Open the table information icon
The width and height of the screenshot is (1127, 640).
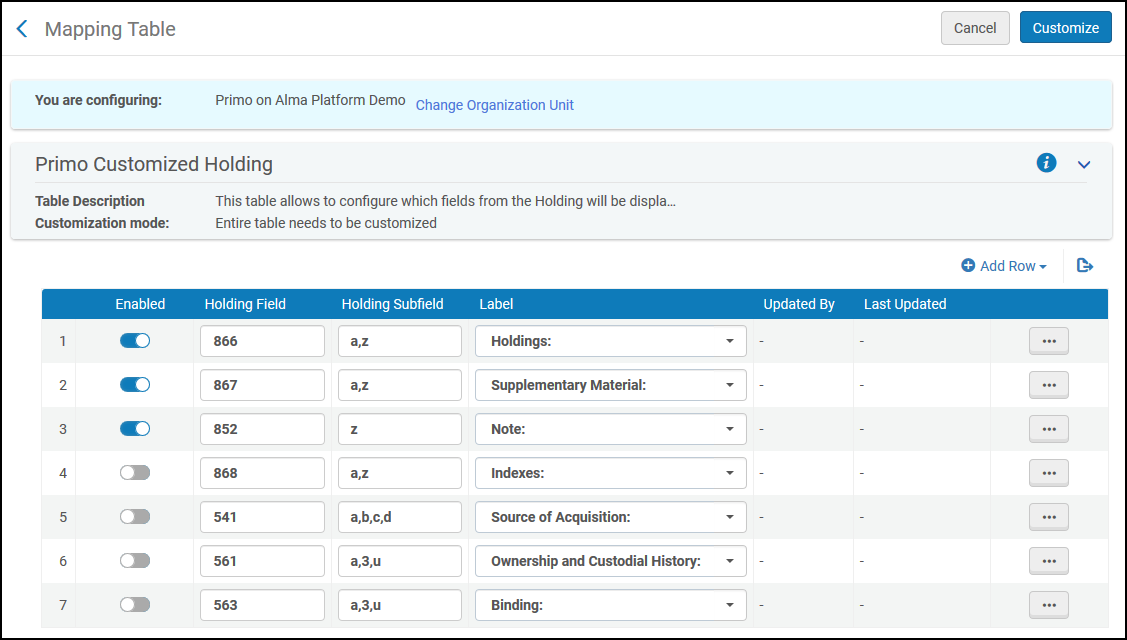pos(1046,163)
